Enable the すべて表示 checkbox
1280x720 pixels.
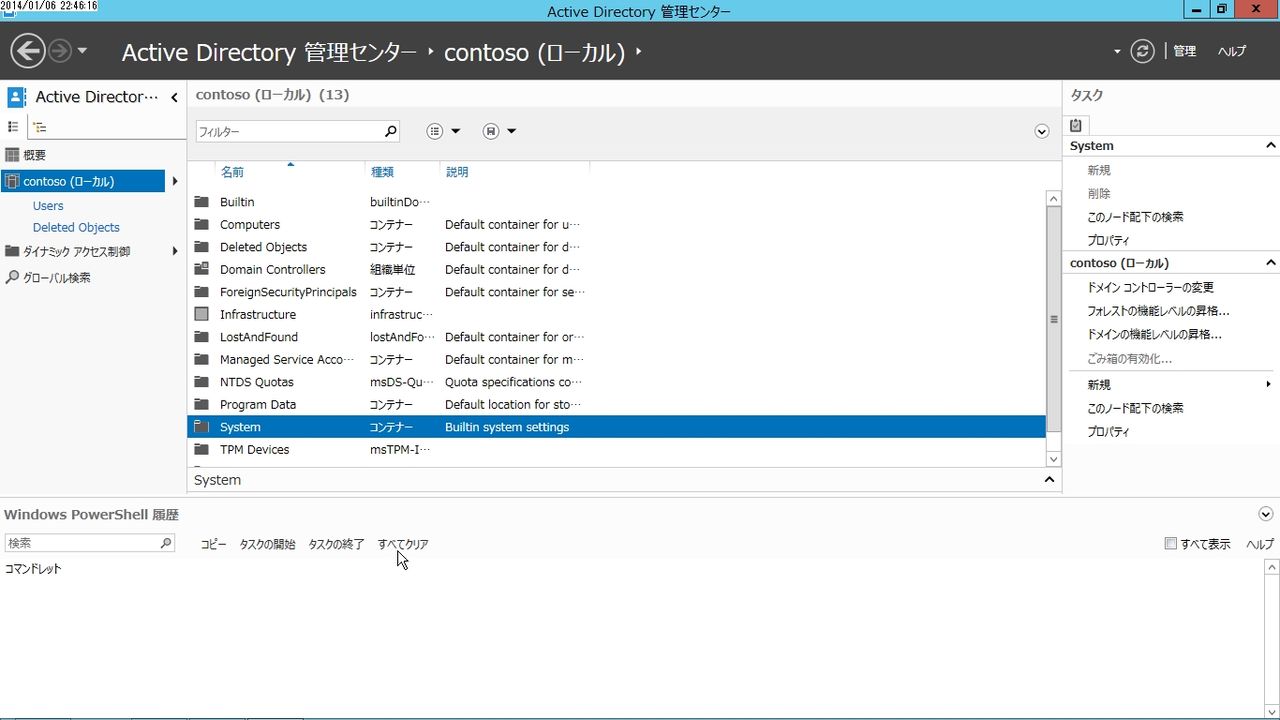[x=1170, y=544]
